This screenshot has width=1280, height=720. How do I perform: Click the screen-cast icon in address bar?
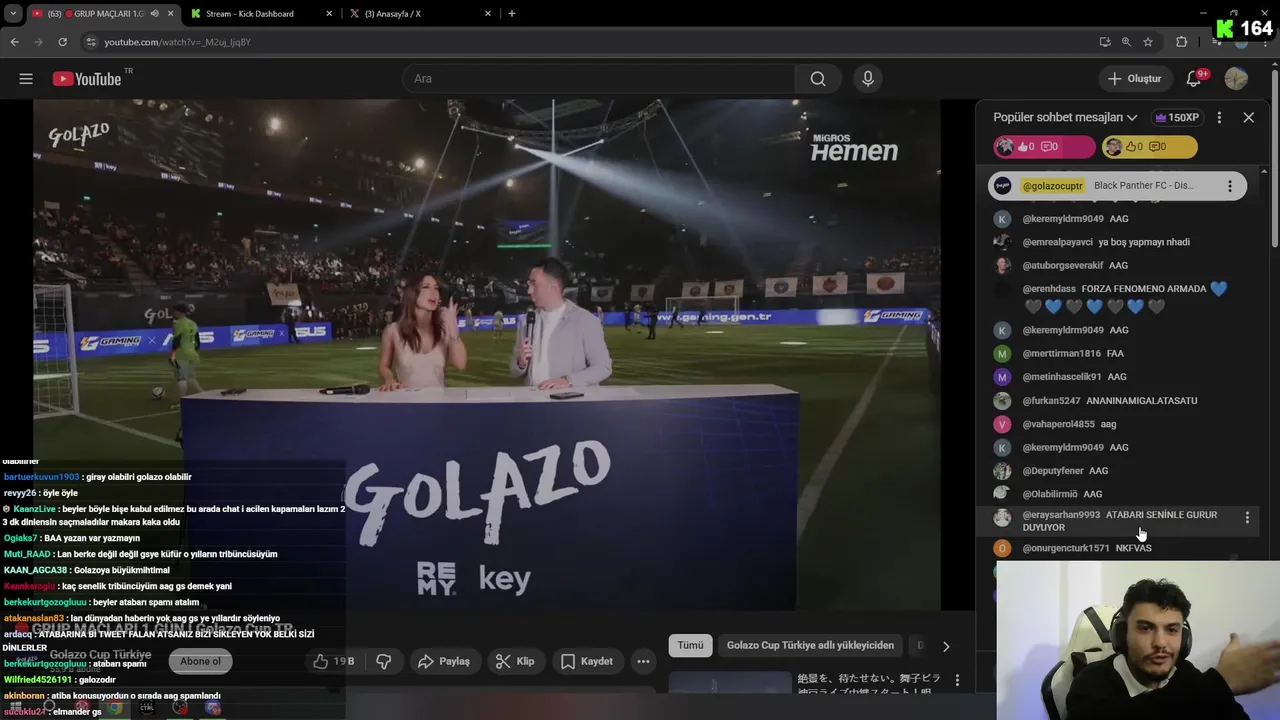1105,42
